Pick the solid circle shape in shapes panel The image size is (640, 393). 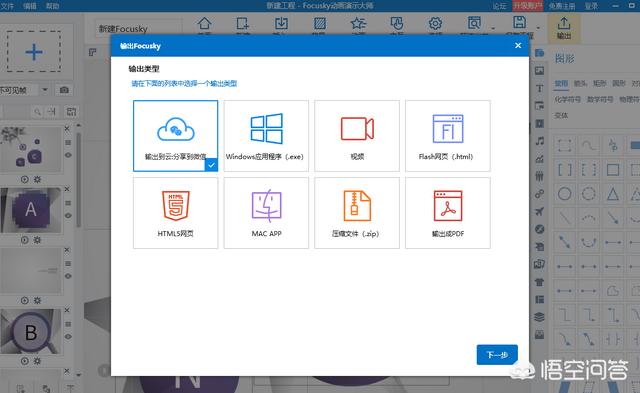pyautogui.click(x=564, y=194)
